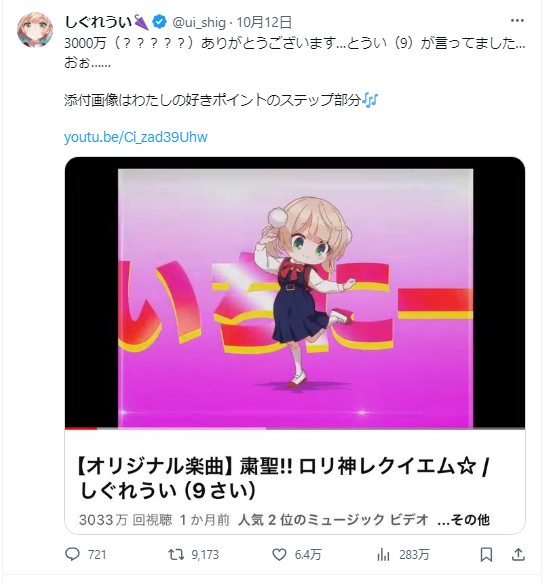
Task: Open the reply comment icon
Action: (x=72, y=554)
